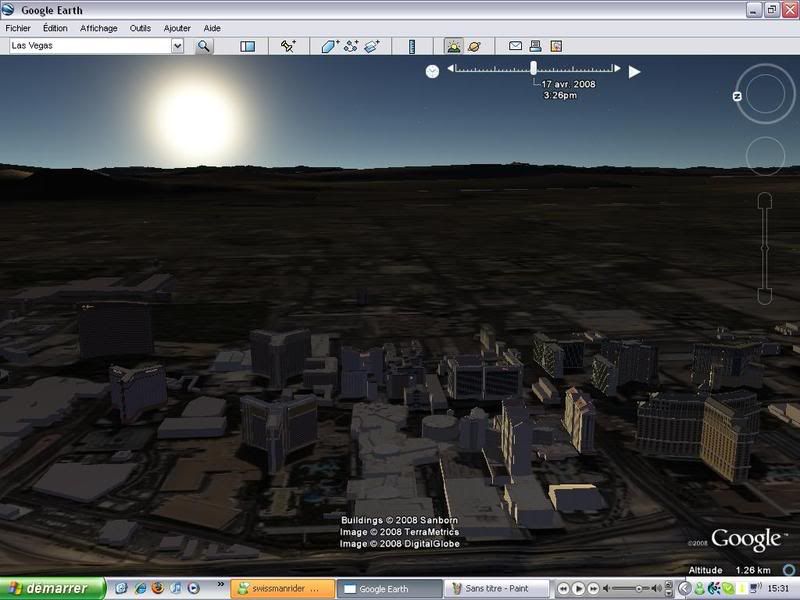Click the search magnifier button
Viewport: 800px width, 600px height.
(205, 46)
